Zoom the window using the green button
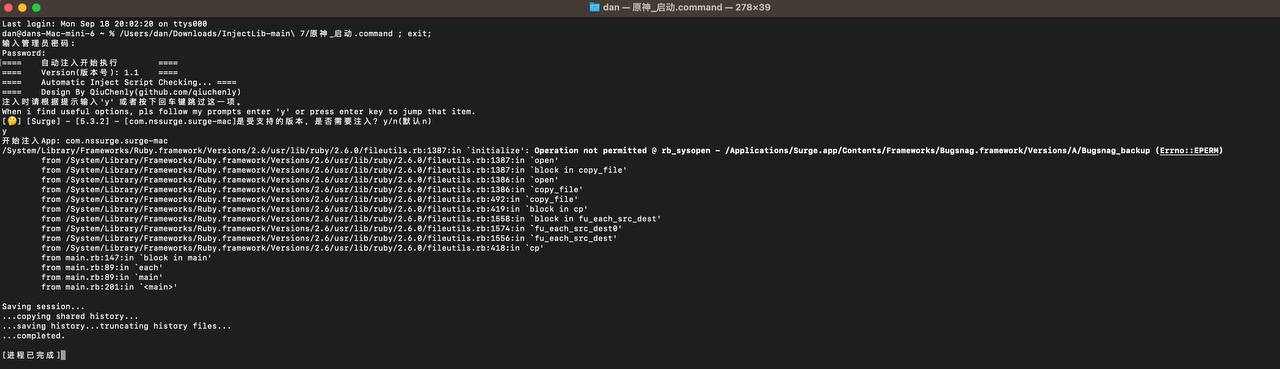 point(36,7)
